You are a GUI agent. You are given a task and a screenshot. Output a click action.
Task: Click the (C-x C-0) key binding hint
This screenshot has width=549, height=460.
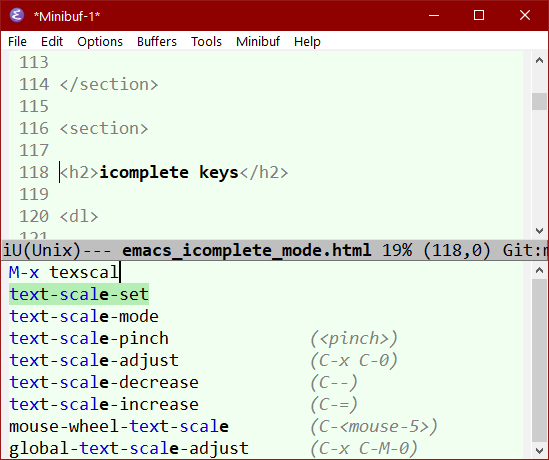pyautogui.click(x=354, y=361)
